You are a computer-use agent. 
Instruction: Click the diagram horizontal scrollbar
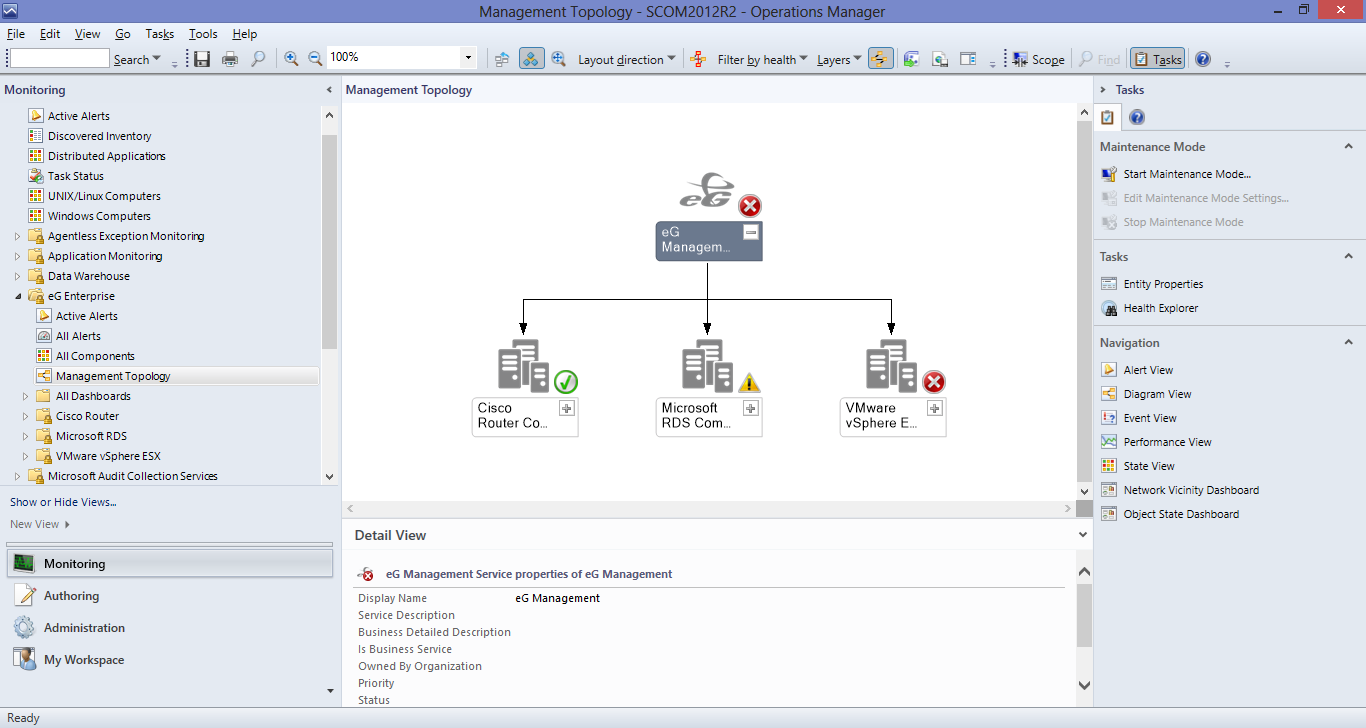[x=709, y=509]
